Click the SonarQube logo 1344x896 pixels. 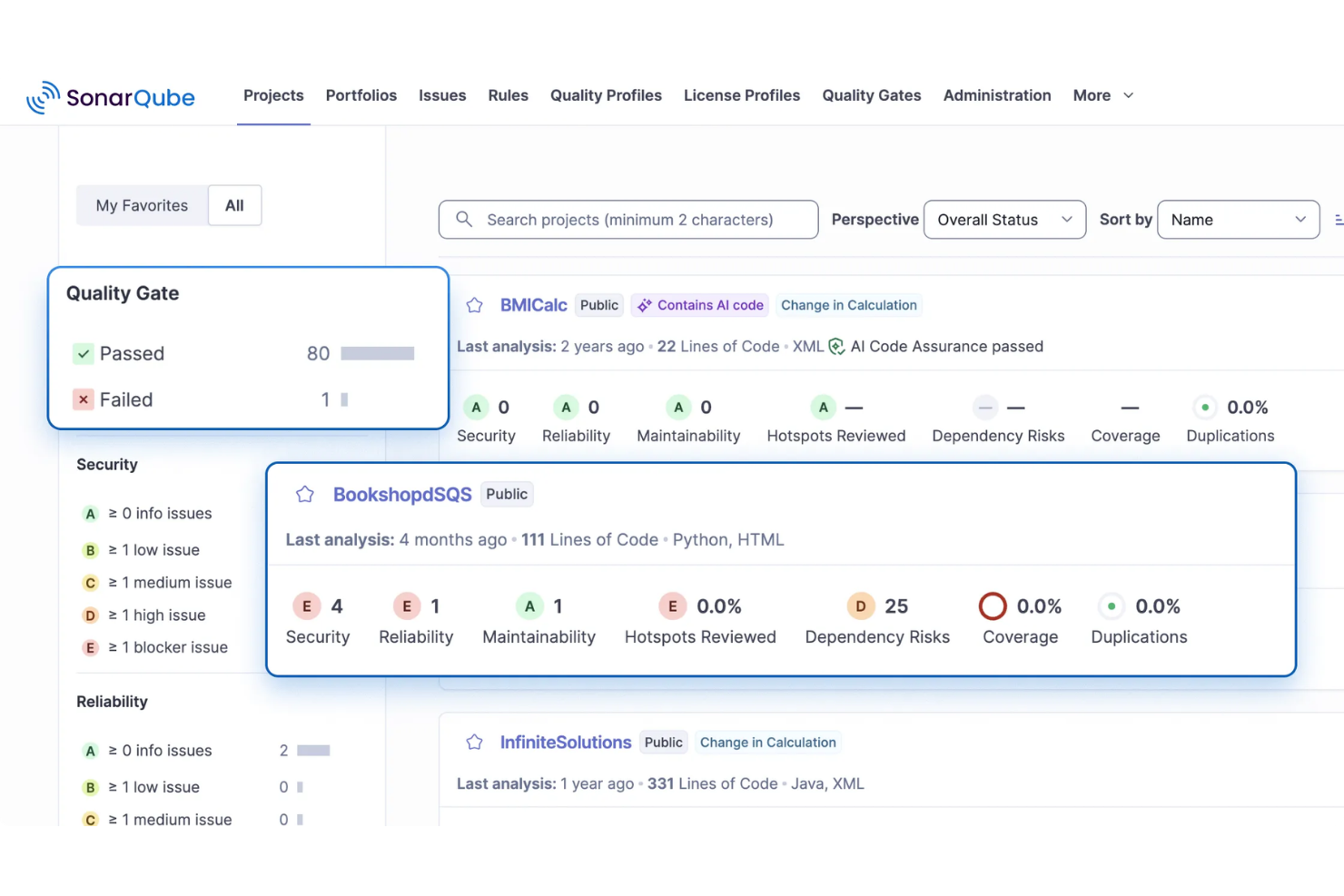111,97
